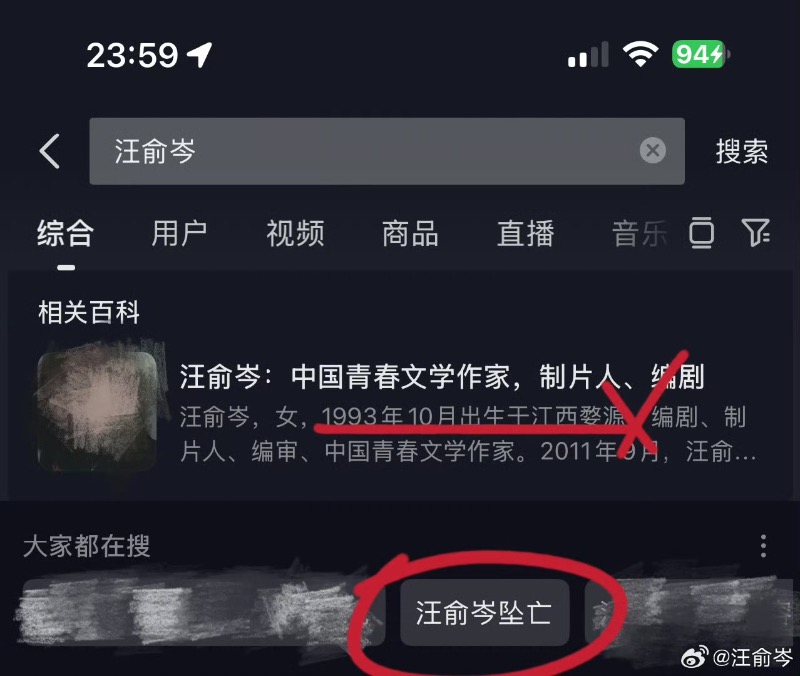The width and height of the screenshot is (800, 676).
Task: Open the 视频 tab
Action: point(295,234)
